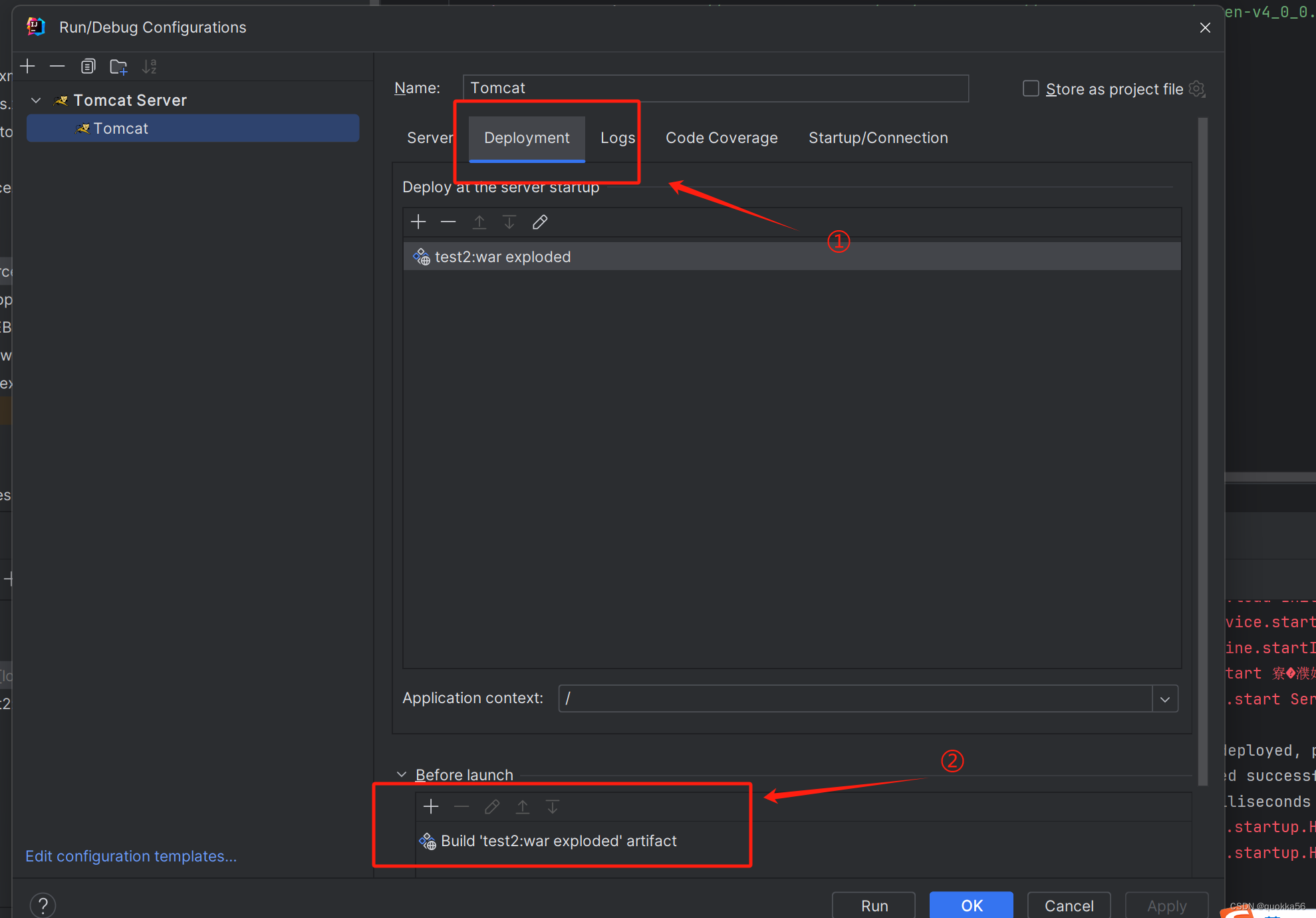Switch to the Deployment tab
The height and width of the screenshot is (918, 1316).
[527, 138]
